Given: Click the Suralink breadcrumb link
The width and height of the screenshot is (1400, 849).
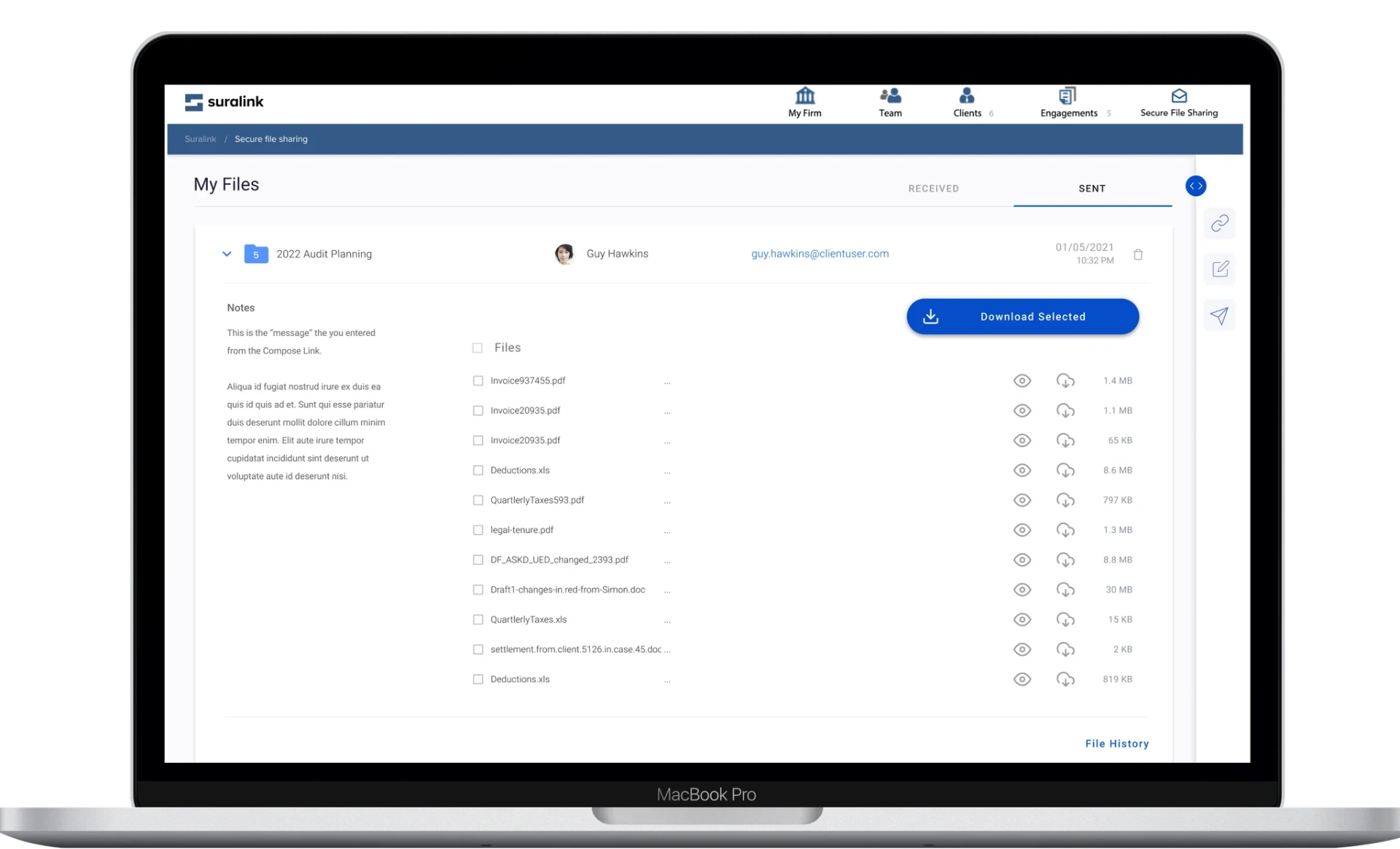Looking at the screenshot, I should pos(201,138).
